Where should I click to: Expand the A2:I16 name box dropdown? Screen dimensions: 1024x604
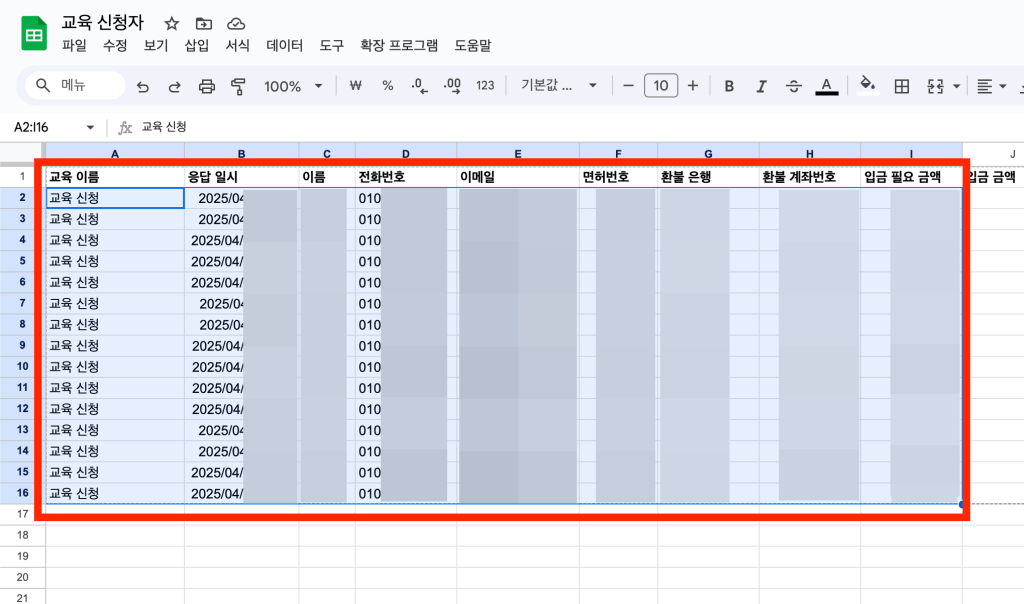(90, 128)
